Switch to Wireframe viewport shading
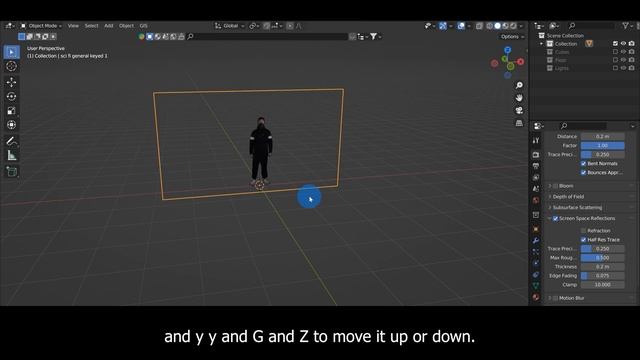 (490, 26)
